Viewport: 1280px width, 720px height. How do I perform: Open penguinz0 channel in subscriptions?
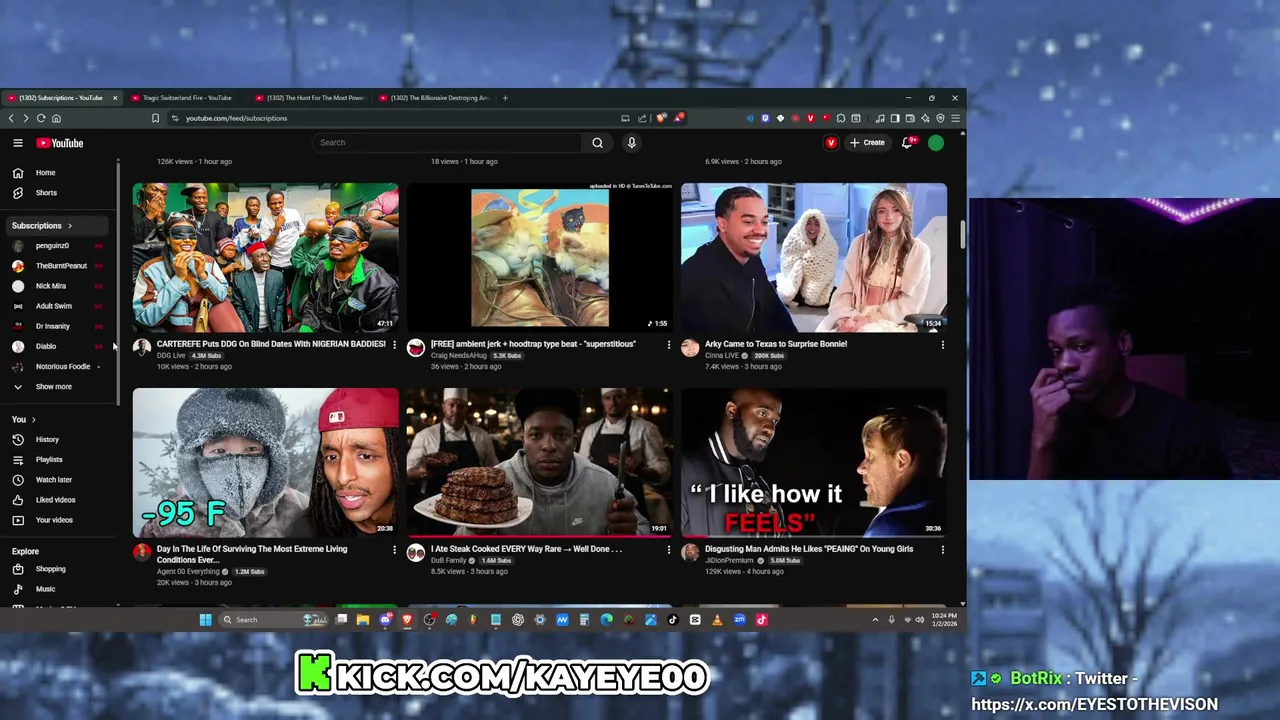click(52, 246)
